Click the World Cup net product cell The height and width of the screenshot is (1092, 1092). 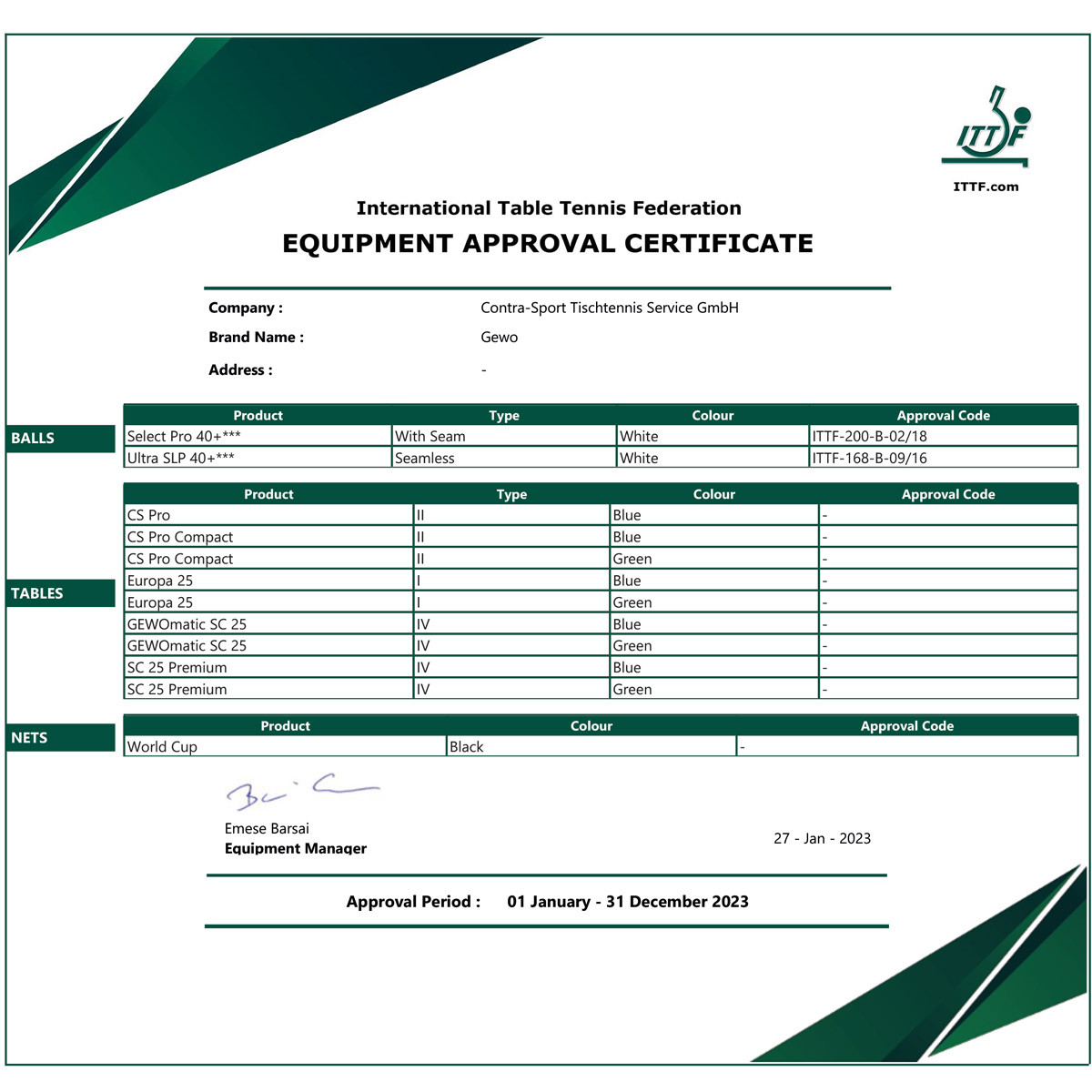162,746
